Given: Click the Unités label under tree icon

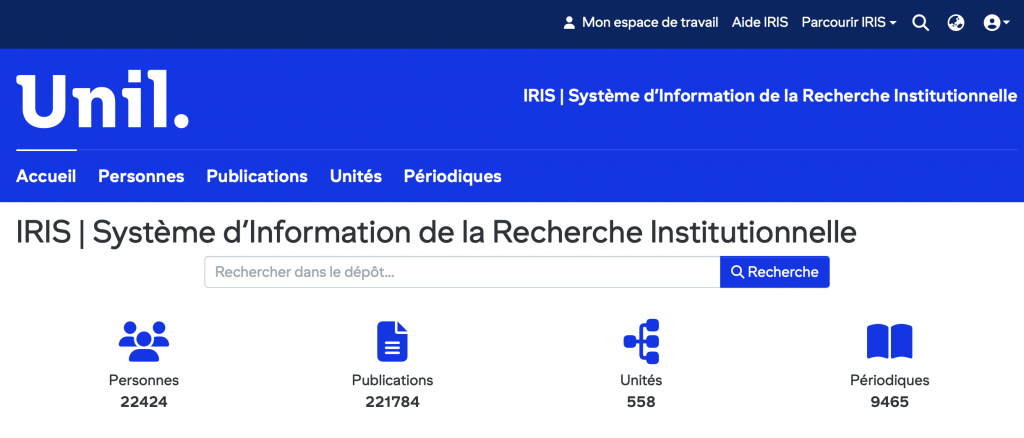Looking at the screenshot, I should 641,380.
